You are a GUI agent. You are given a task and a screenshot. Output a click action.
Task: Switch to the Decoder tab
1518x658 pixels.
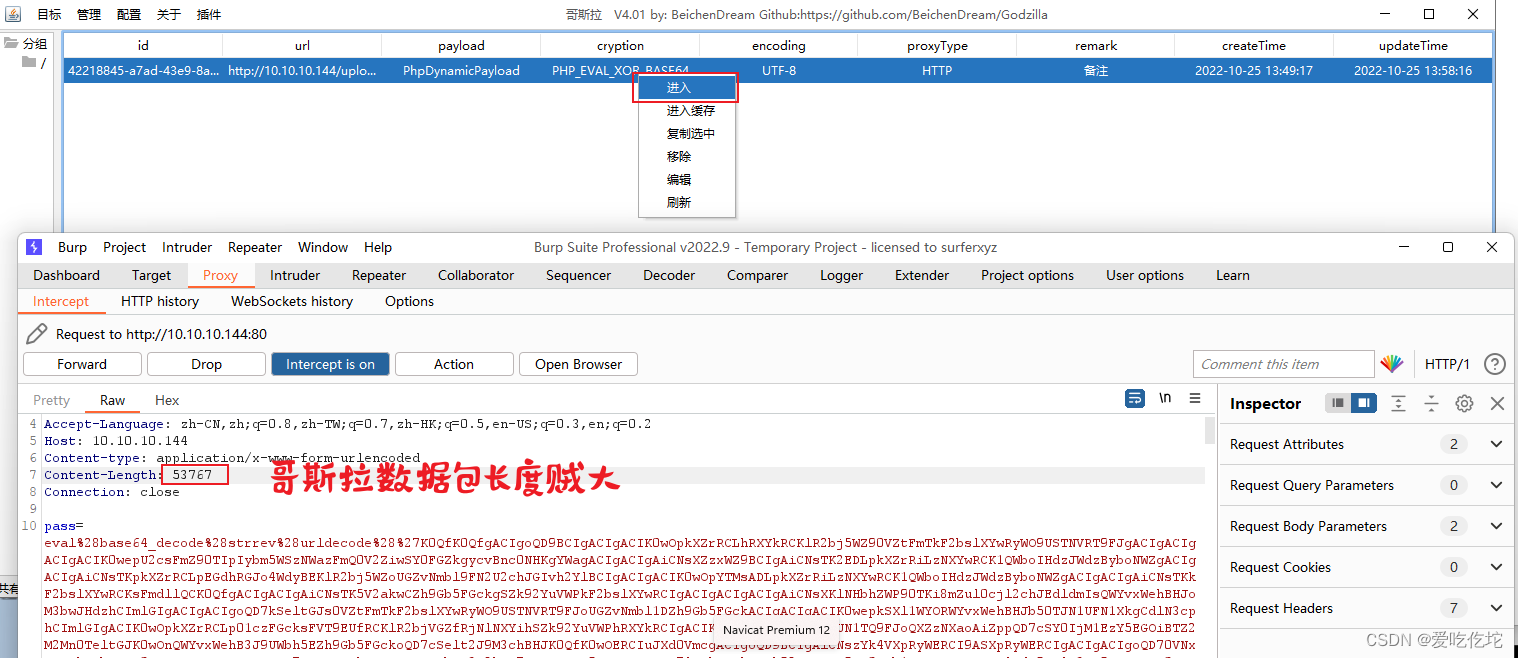click(x=669, y=275)
